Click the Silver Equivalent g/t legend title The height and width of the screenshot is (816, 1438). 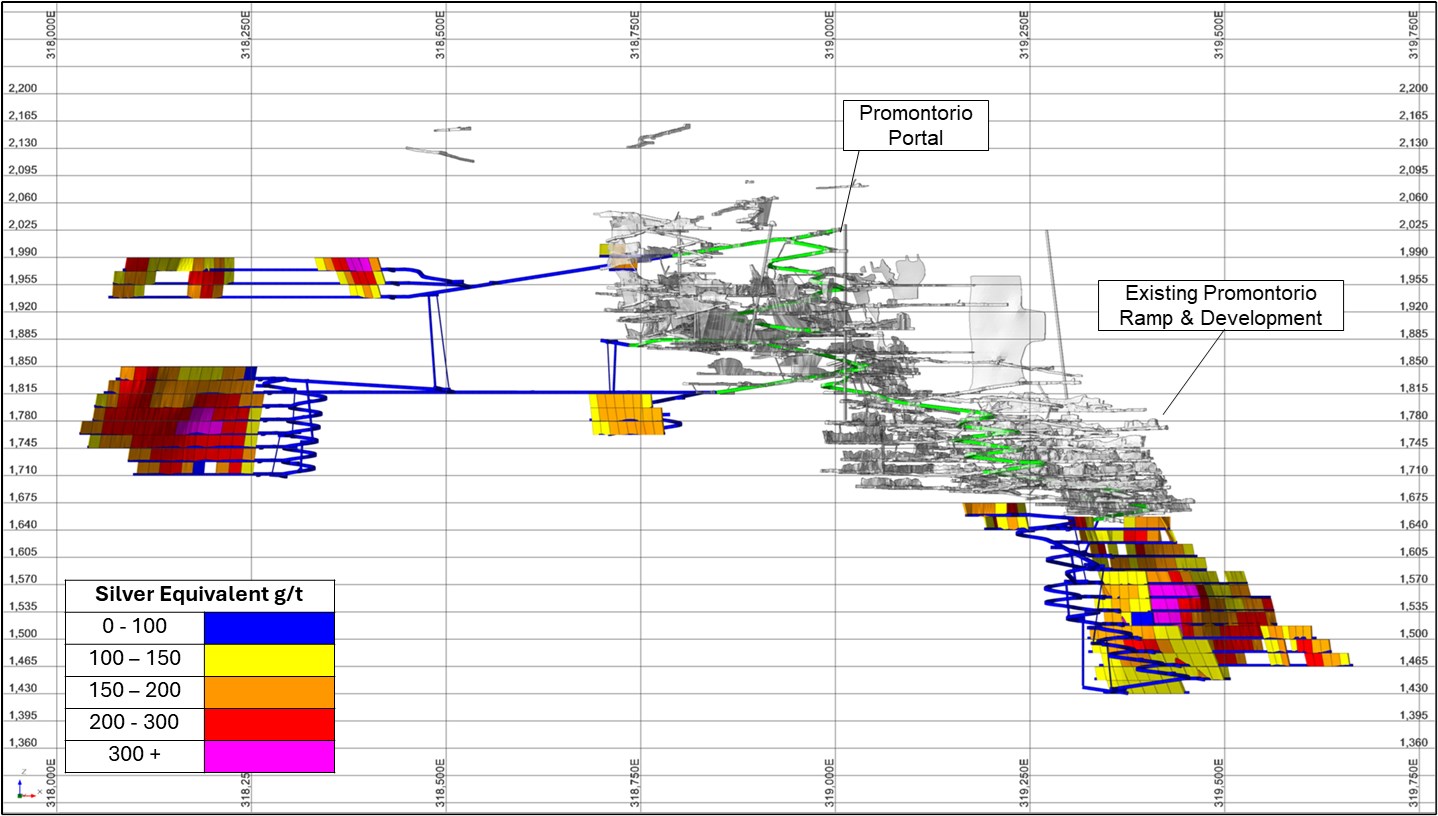(199, 595)
